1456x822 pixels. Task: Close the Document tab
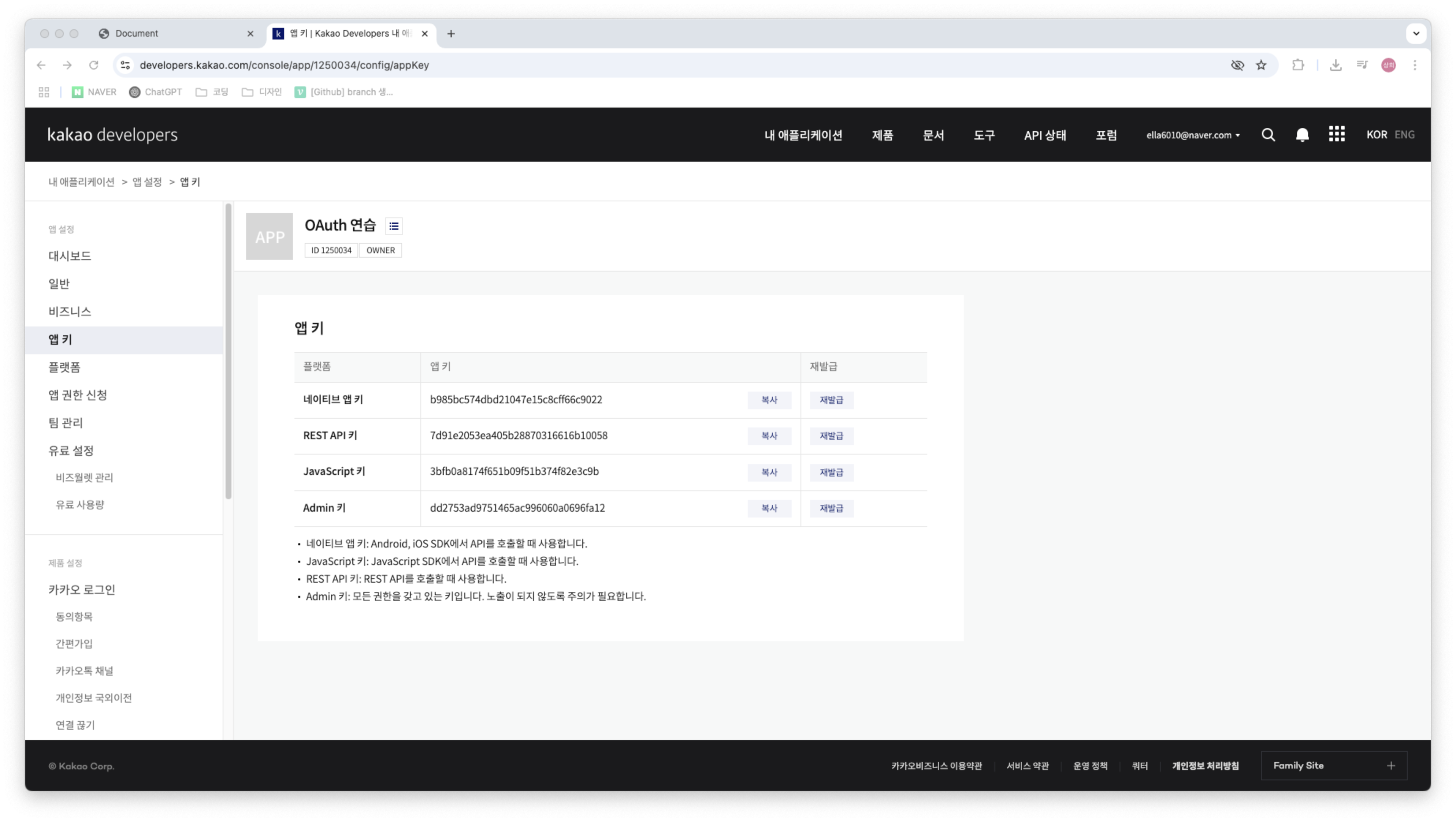(250, 33)
